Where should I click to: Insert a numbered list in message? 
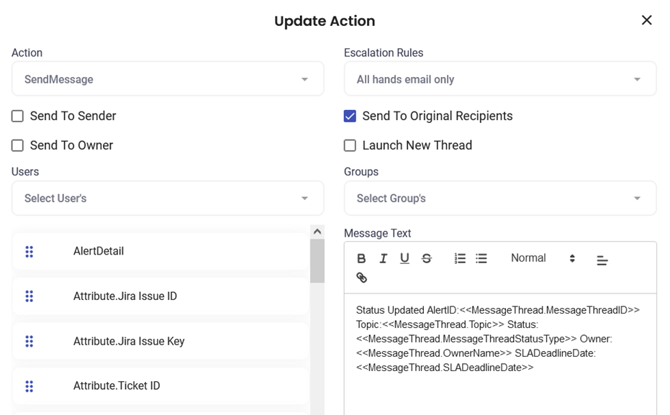pos(460,259)
